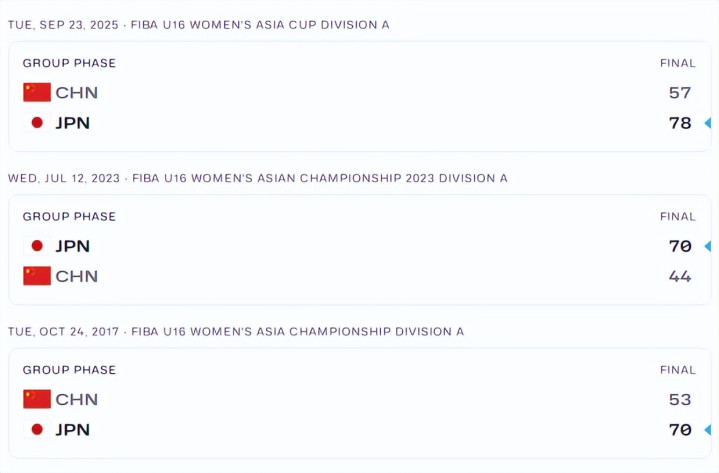Click FINAL status of 2023 game

[677, 216]
